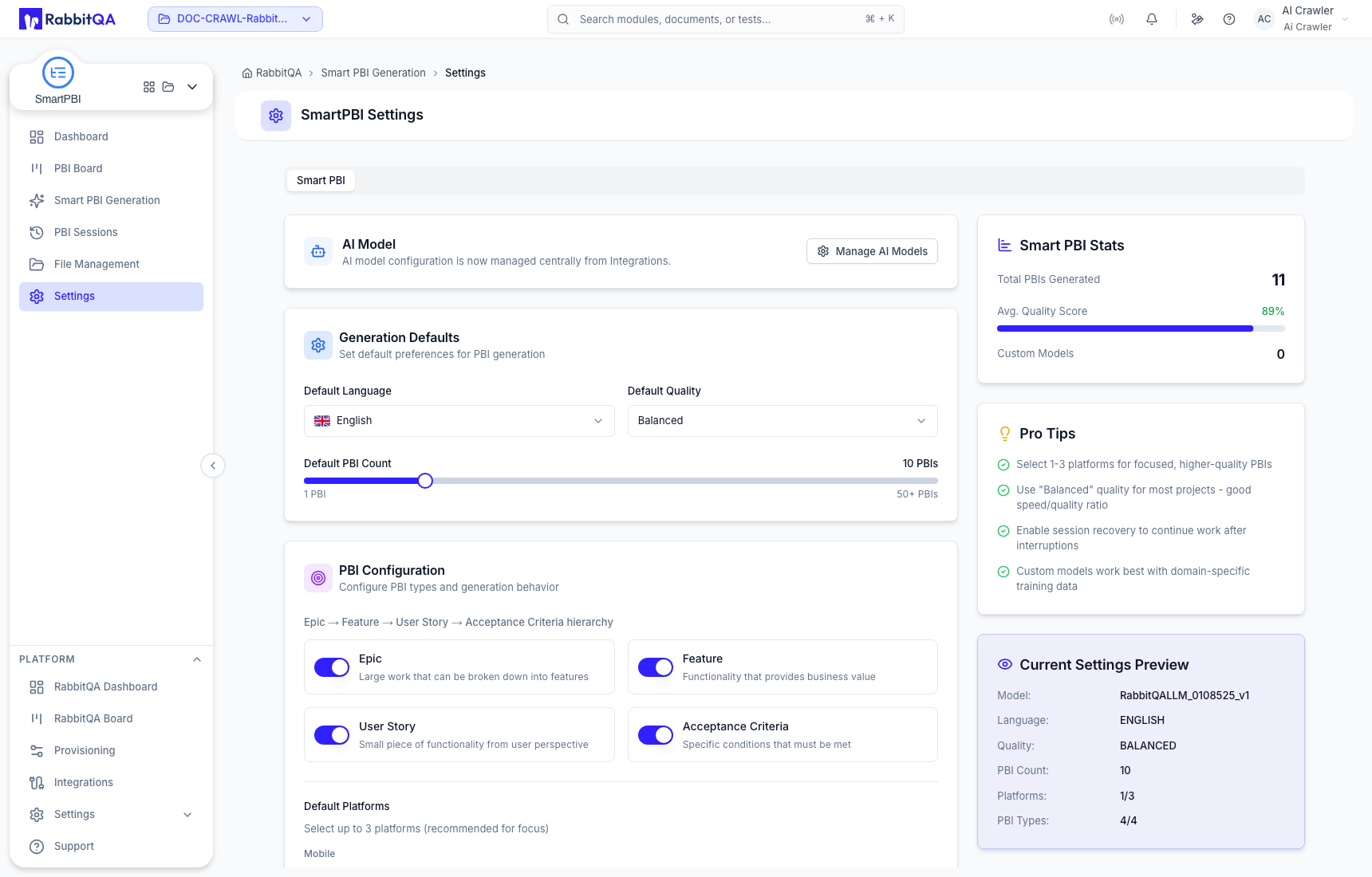
Task: Expand the platform Settings submenu chevron
Action: (187, 815)
